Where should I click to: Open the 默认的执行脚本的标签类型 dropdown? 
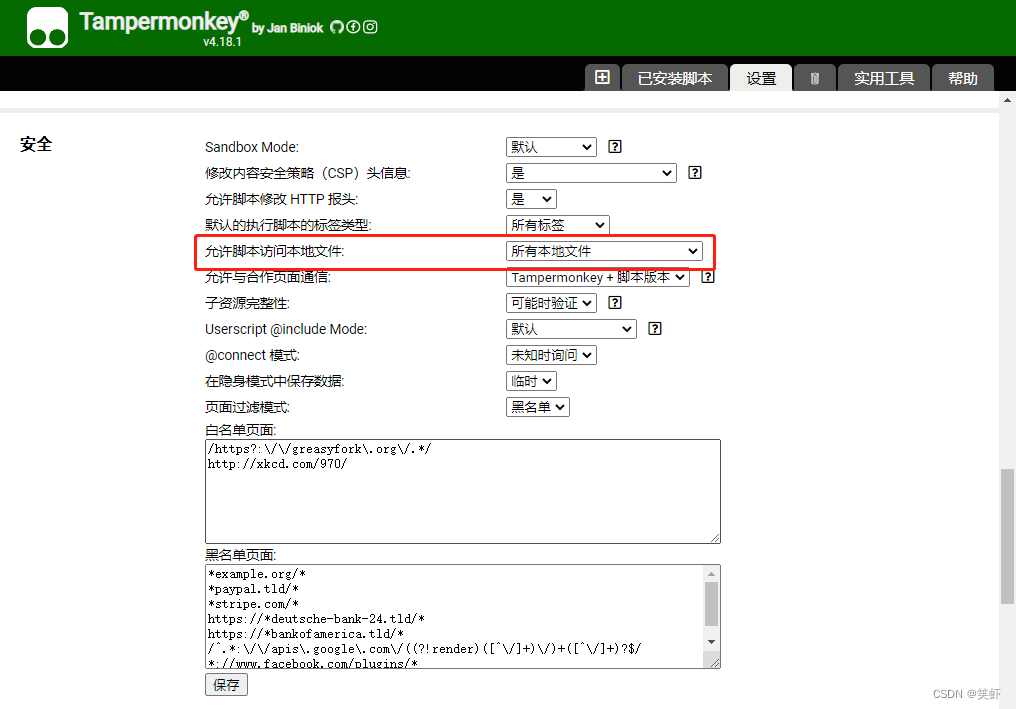click(x=557, y=225)
